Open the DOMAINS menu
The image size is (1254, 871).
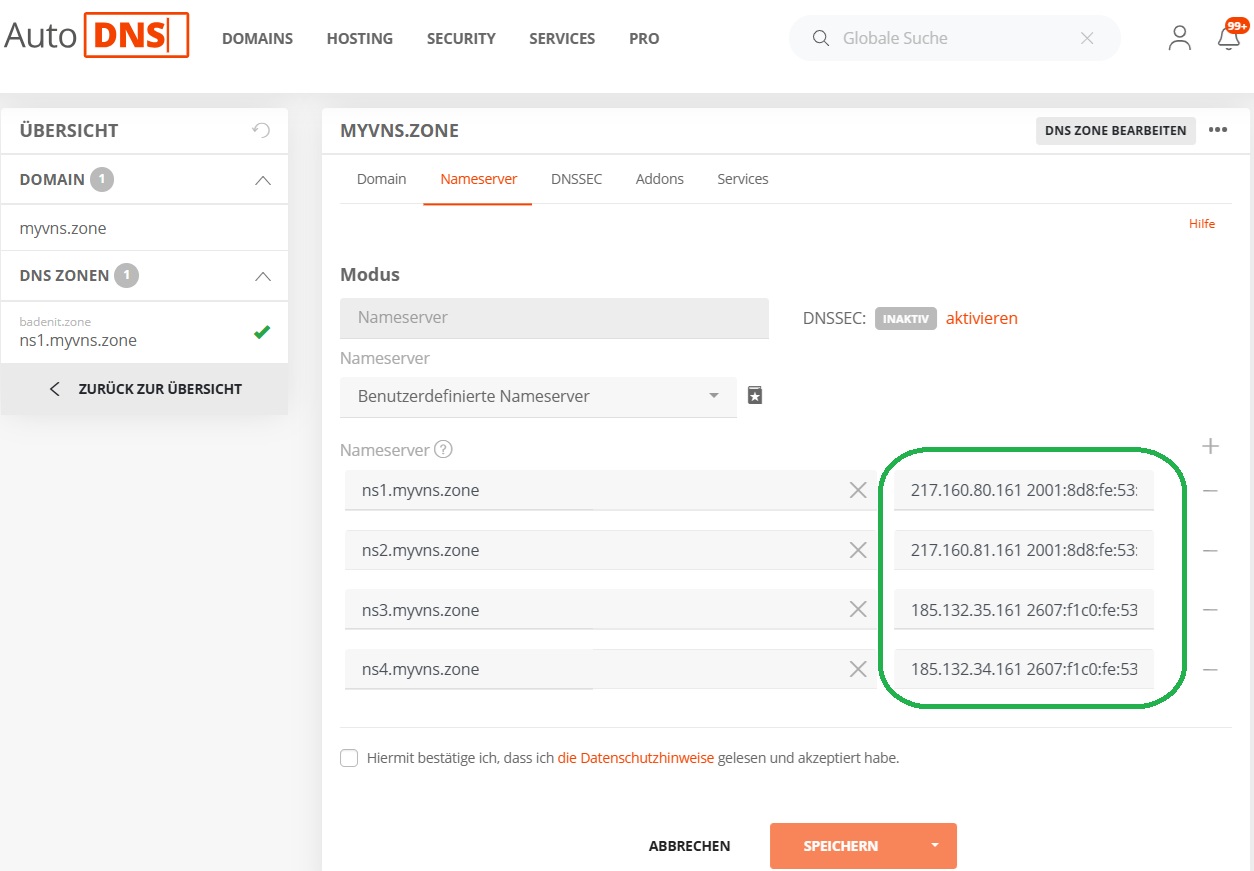[257, 38]
